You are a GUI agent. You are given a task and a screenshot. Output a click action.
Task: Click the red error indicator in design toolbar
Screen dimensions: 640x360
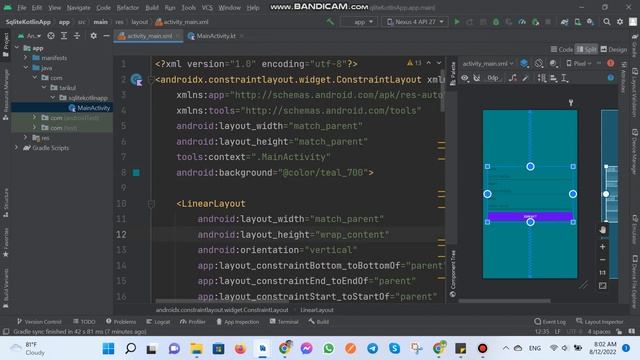coord(611,63)
